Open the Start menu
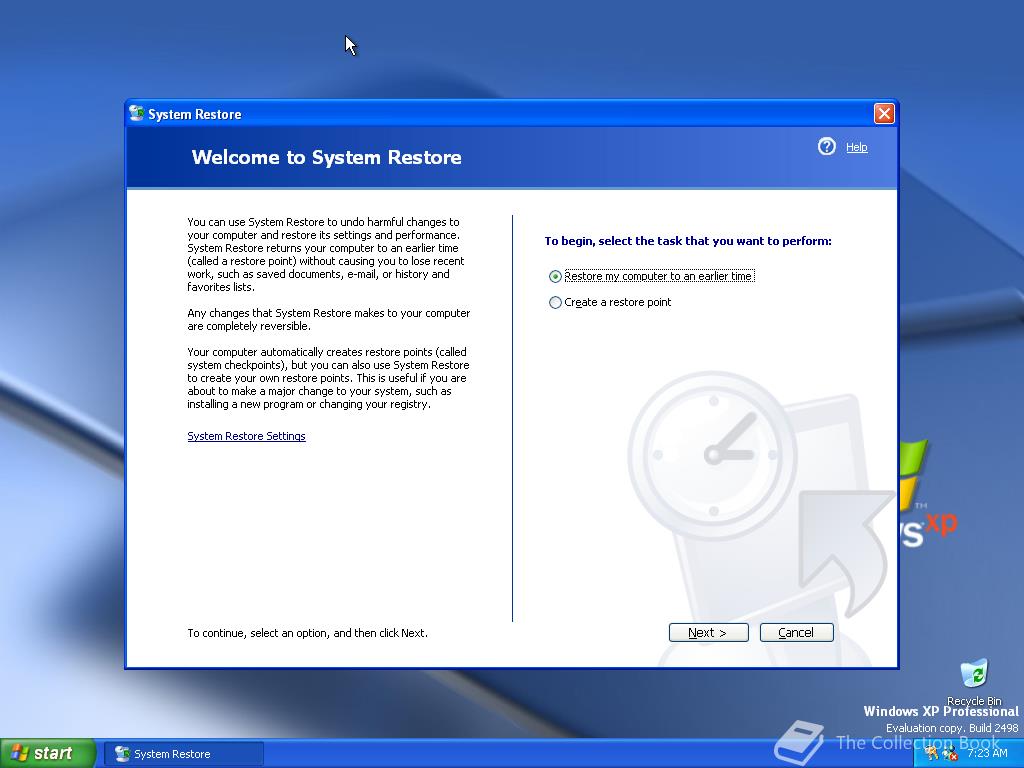Image resolution: width=1024 pixels, height=768 pixels. click(x=47, y=754)
